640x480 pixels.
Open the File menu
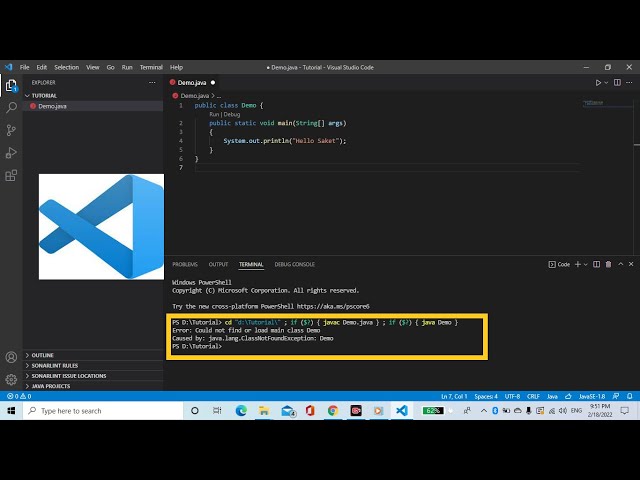pos(24,67)
